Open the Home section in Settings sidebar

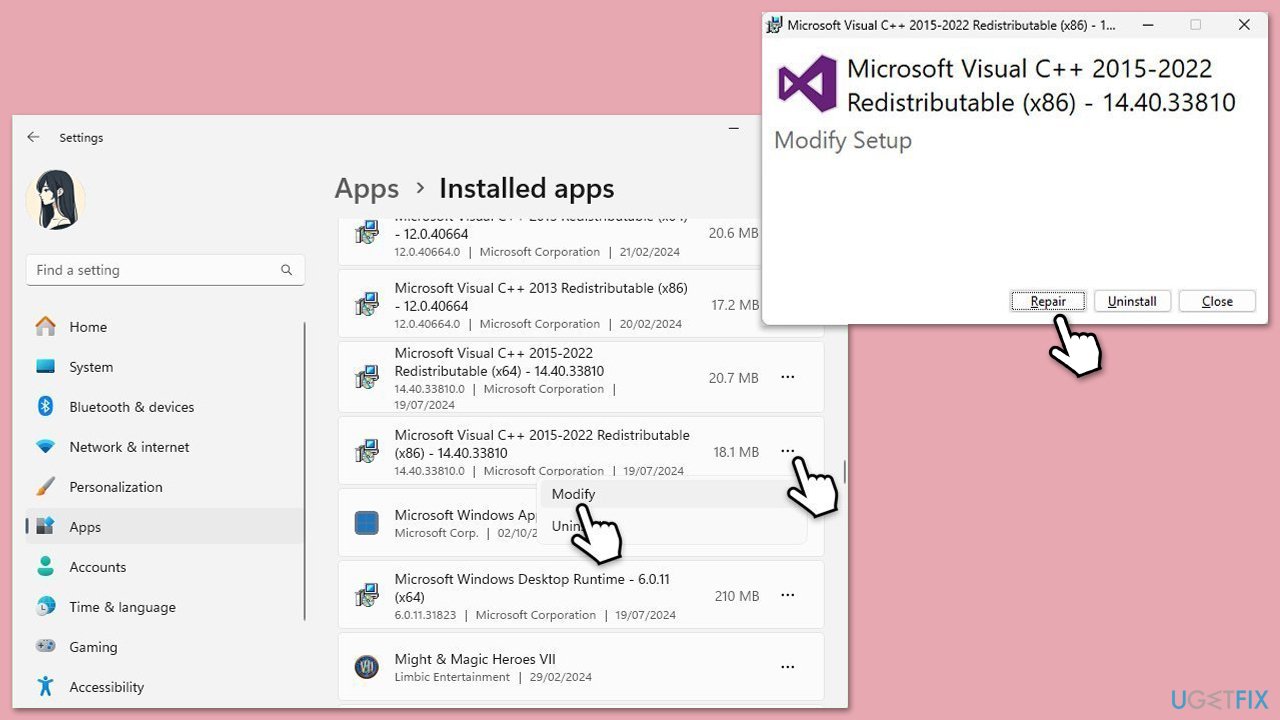pos(88,326)
